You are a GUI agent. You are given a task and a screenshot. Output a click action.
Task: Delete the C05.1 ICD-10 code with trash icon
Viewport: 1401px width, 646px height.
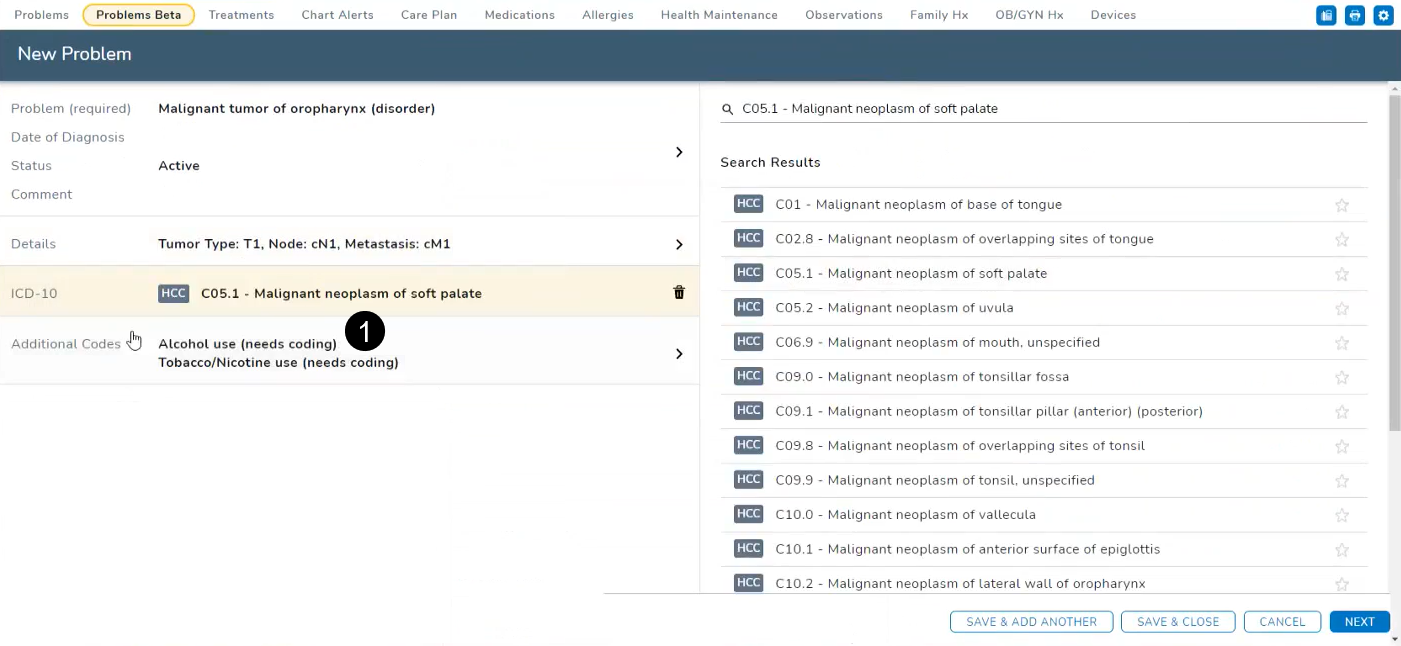click(679, 293)
